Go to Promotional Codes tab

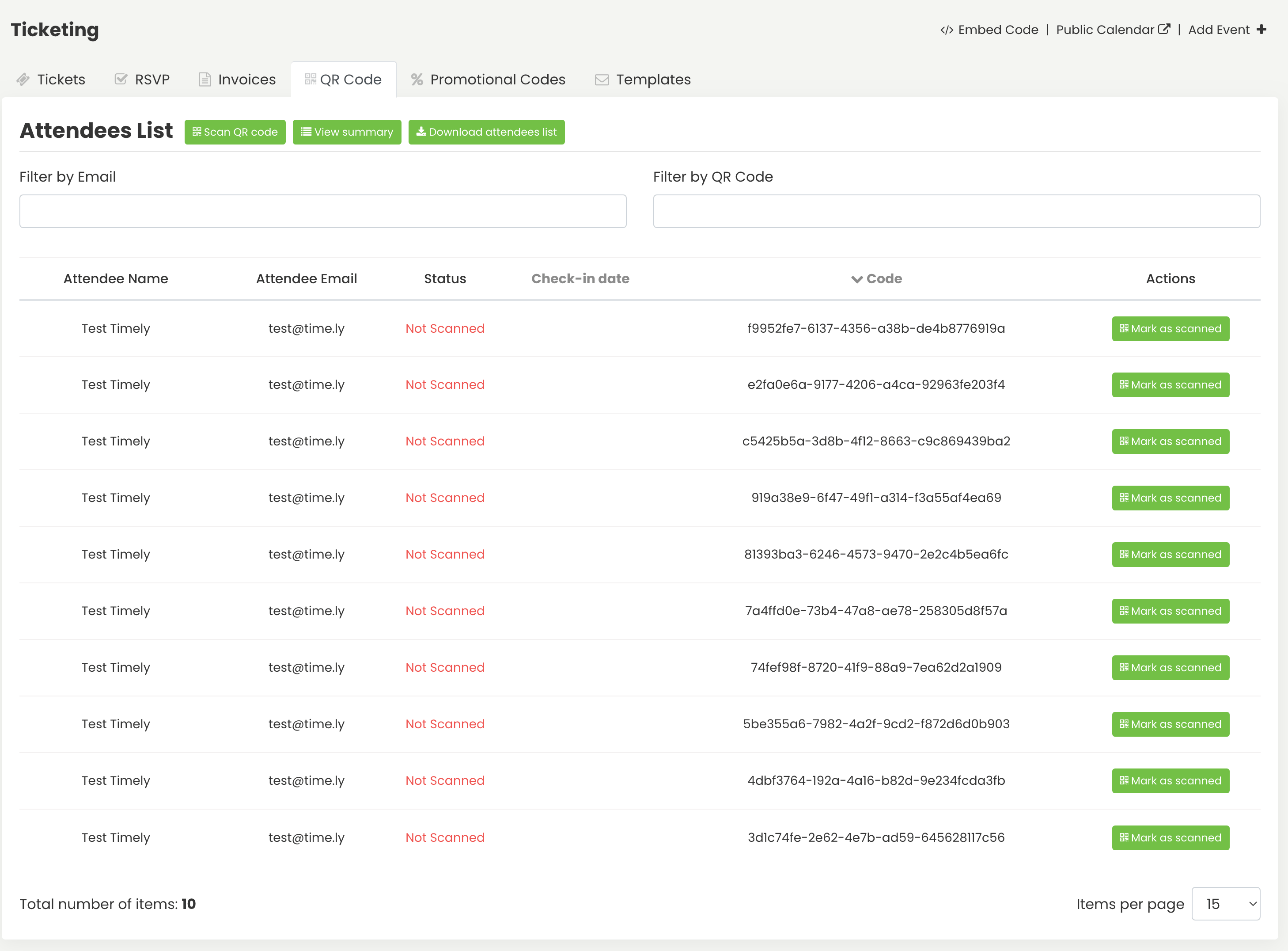(x=489, y=80)
